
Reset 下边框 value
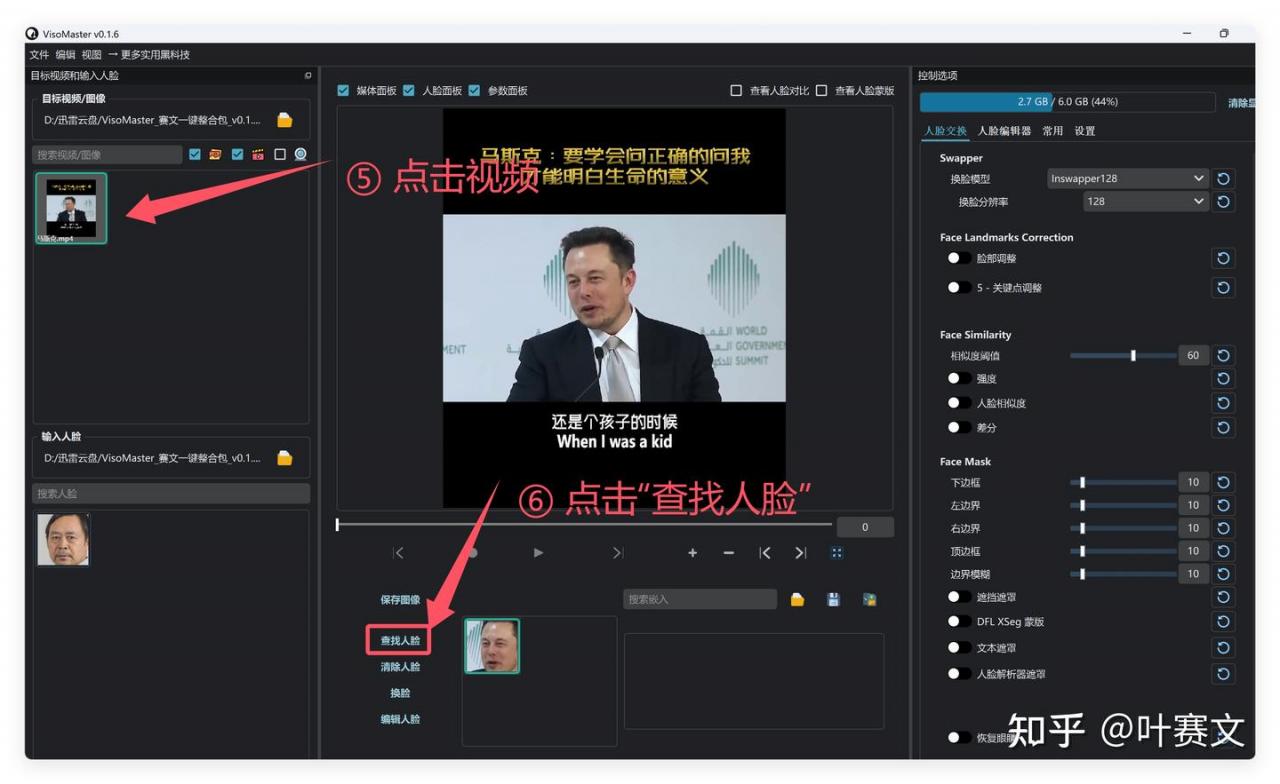(x=1223, y=482)
